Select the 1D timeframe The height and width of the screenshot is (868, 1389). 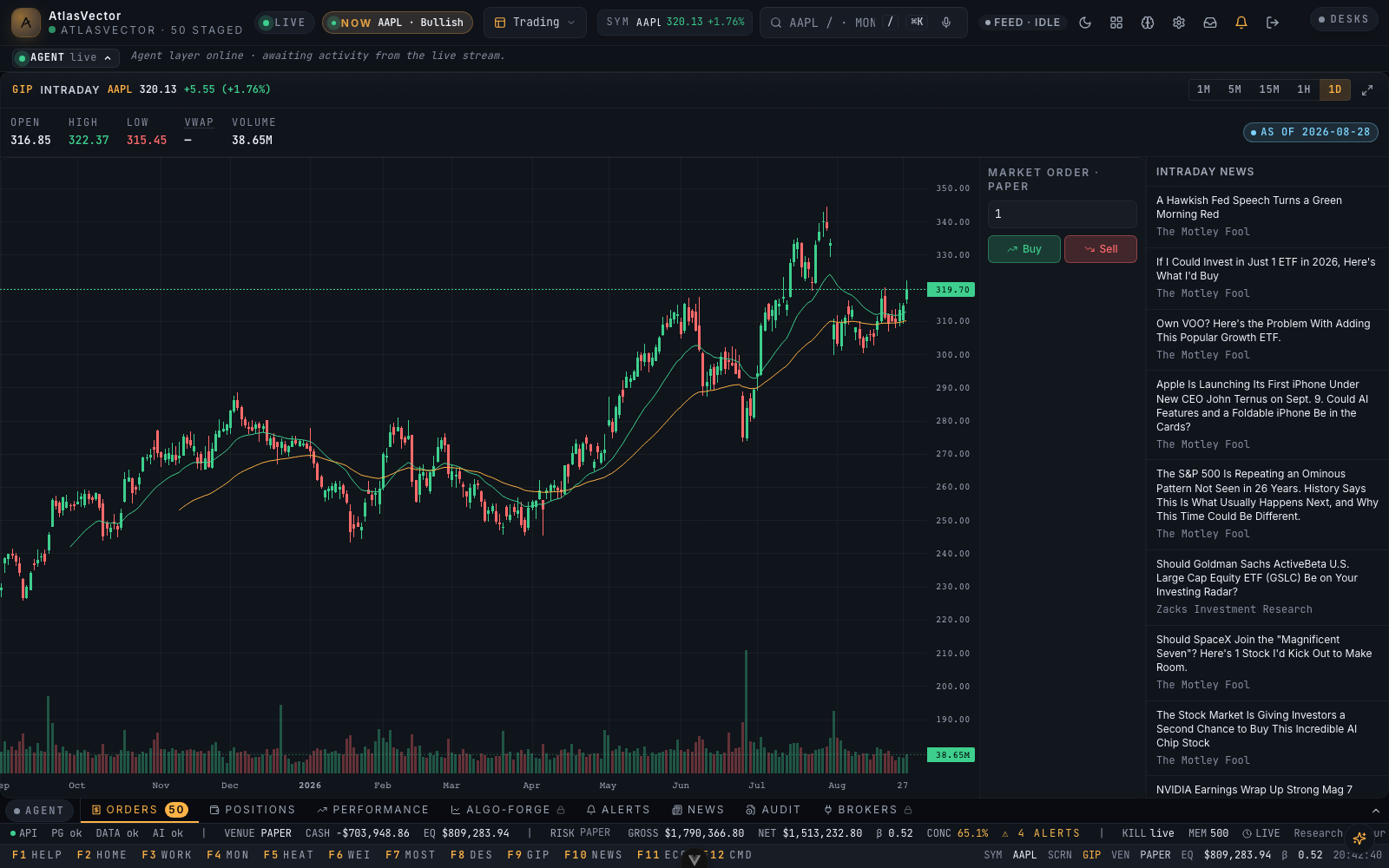tap(1335, 89)
